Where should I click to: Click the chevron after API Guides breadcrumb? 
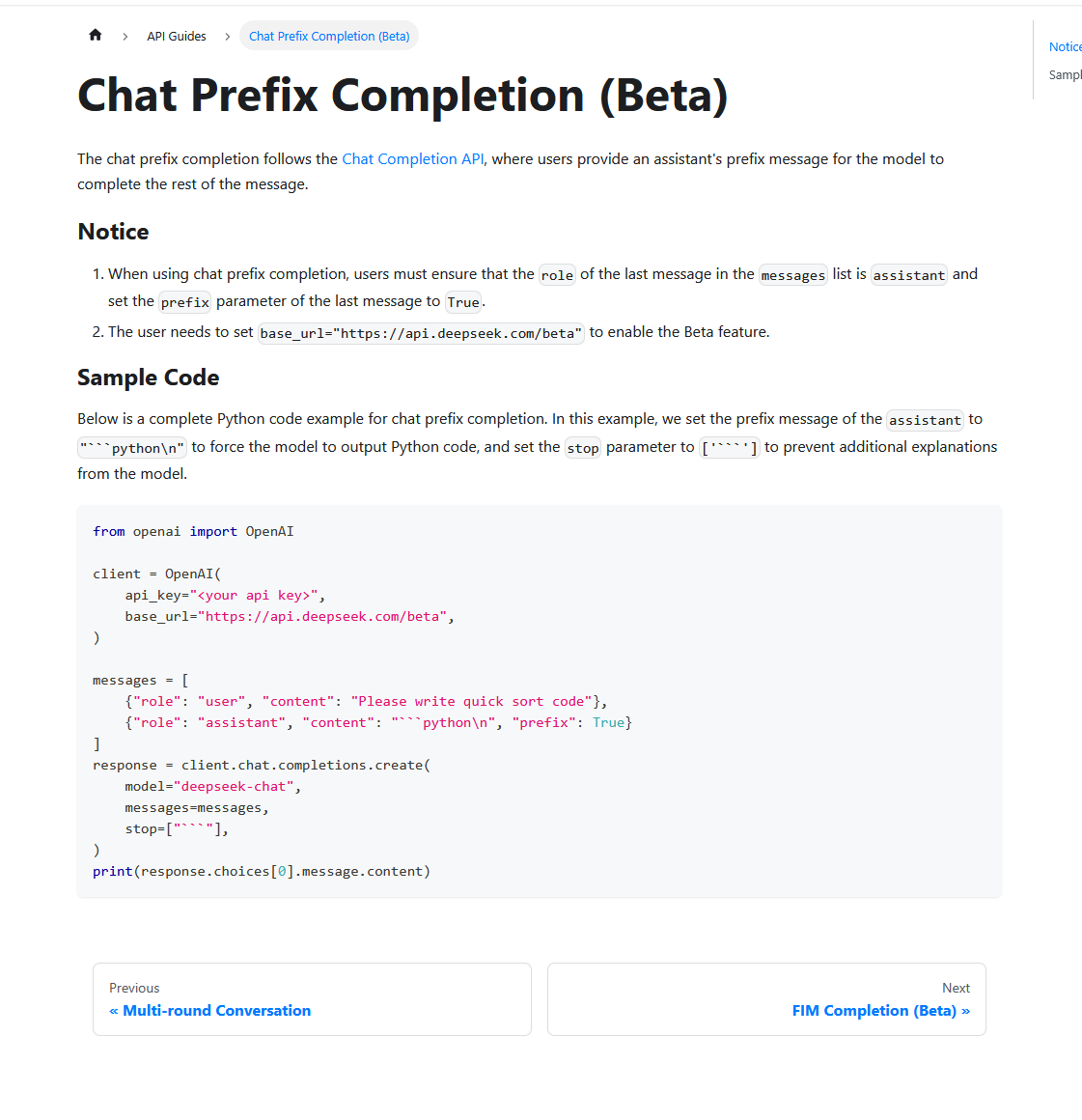coord(228,37)
